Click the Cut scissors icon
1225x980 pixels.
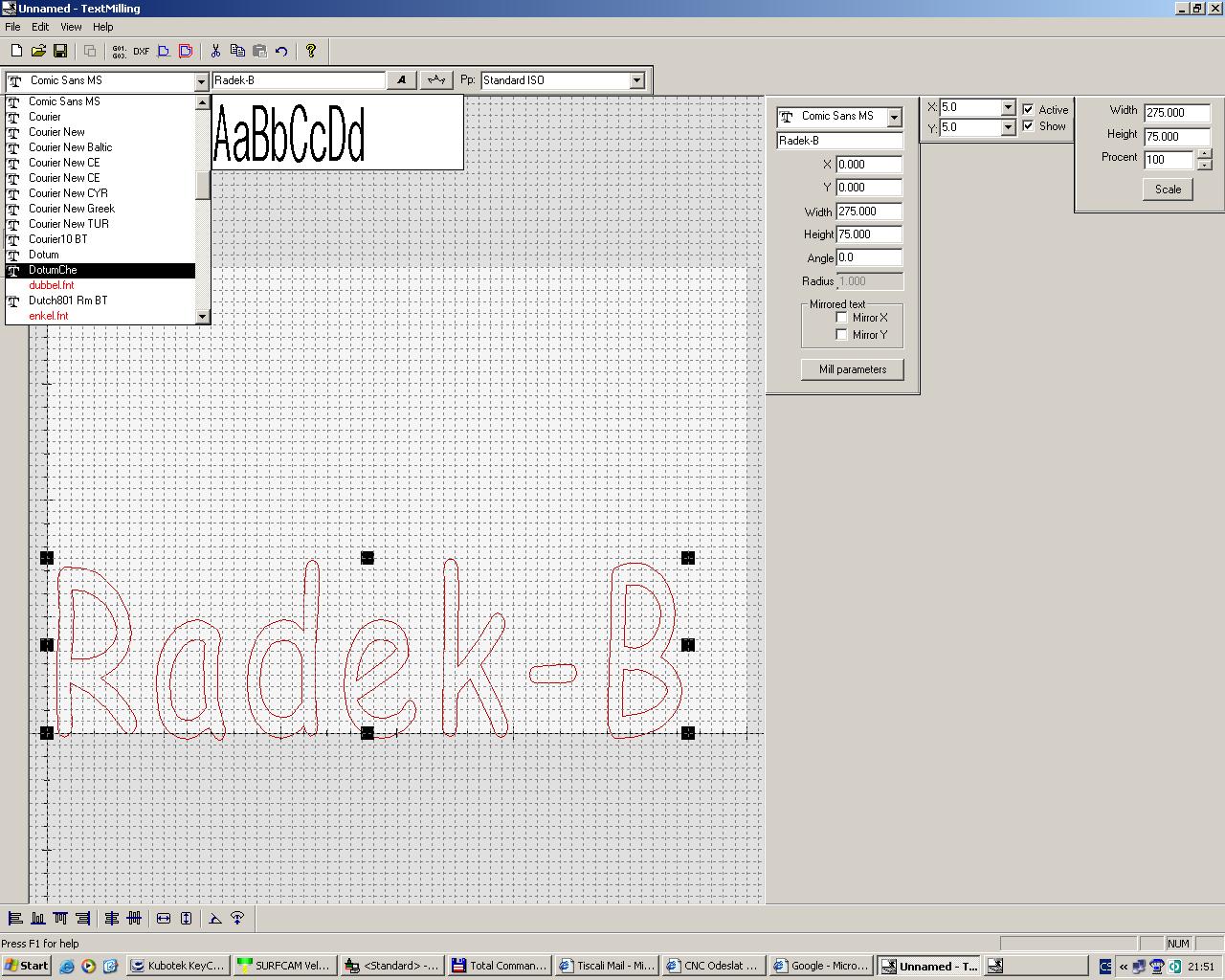[215, 52]
